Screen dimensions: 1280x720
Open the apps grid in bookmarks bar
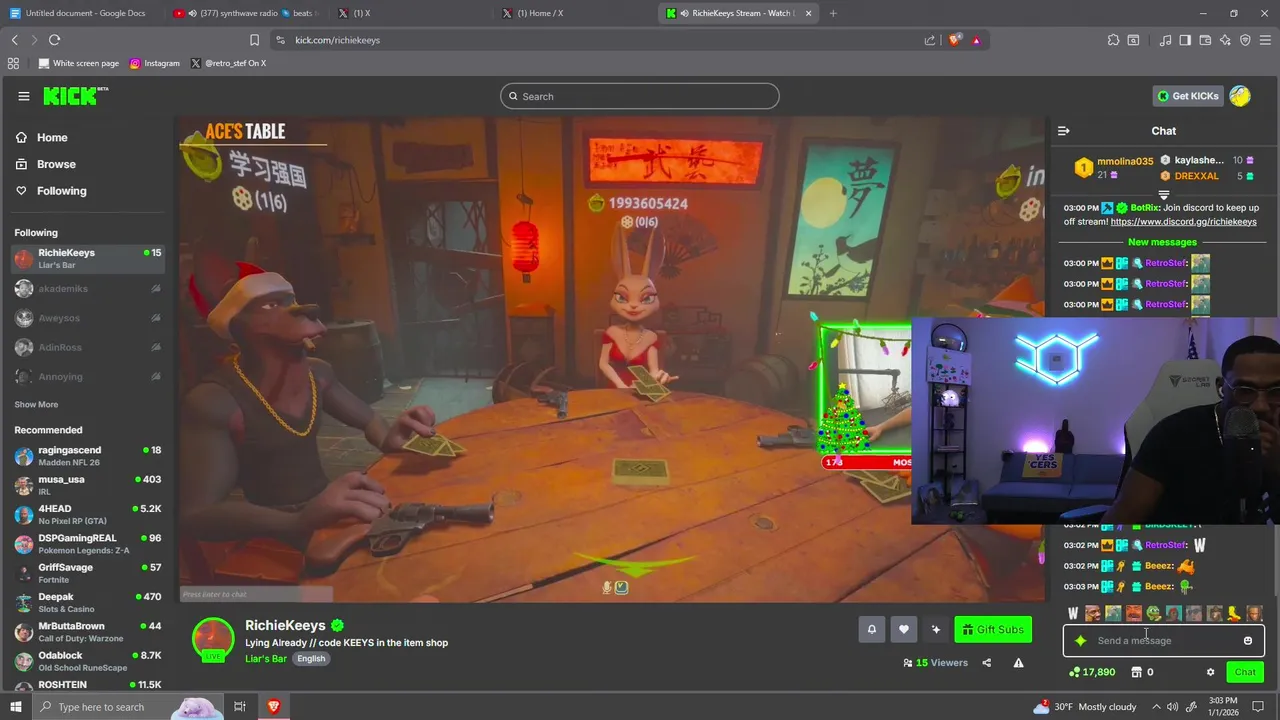pos(13,63)
